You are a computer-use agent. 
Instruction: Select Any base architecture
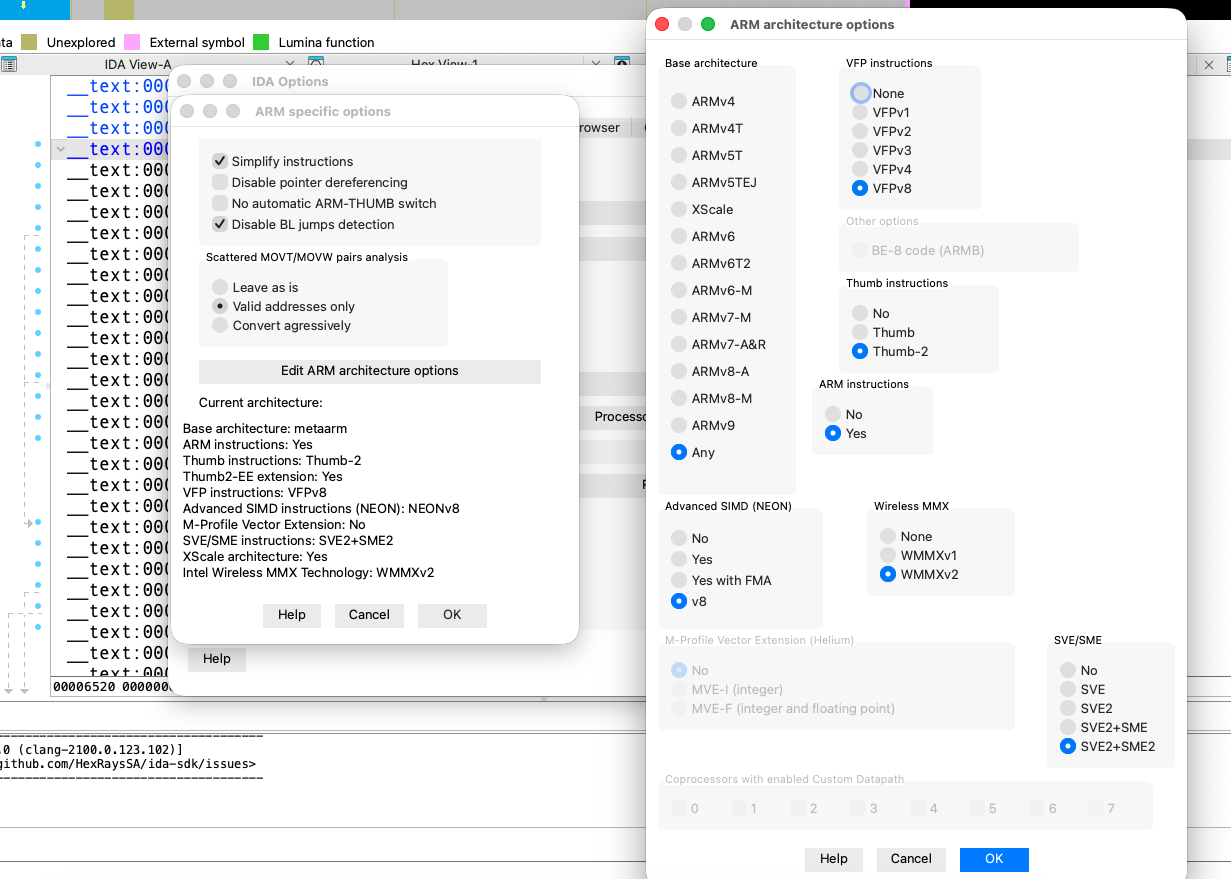pos(679,452)
